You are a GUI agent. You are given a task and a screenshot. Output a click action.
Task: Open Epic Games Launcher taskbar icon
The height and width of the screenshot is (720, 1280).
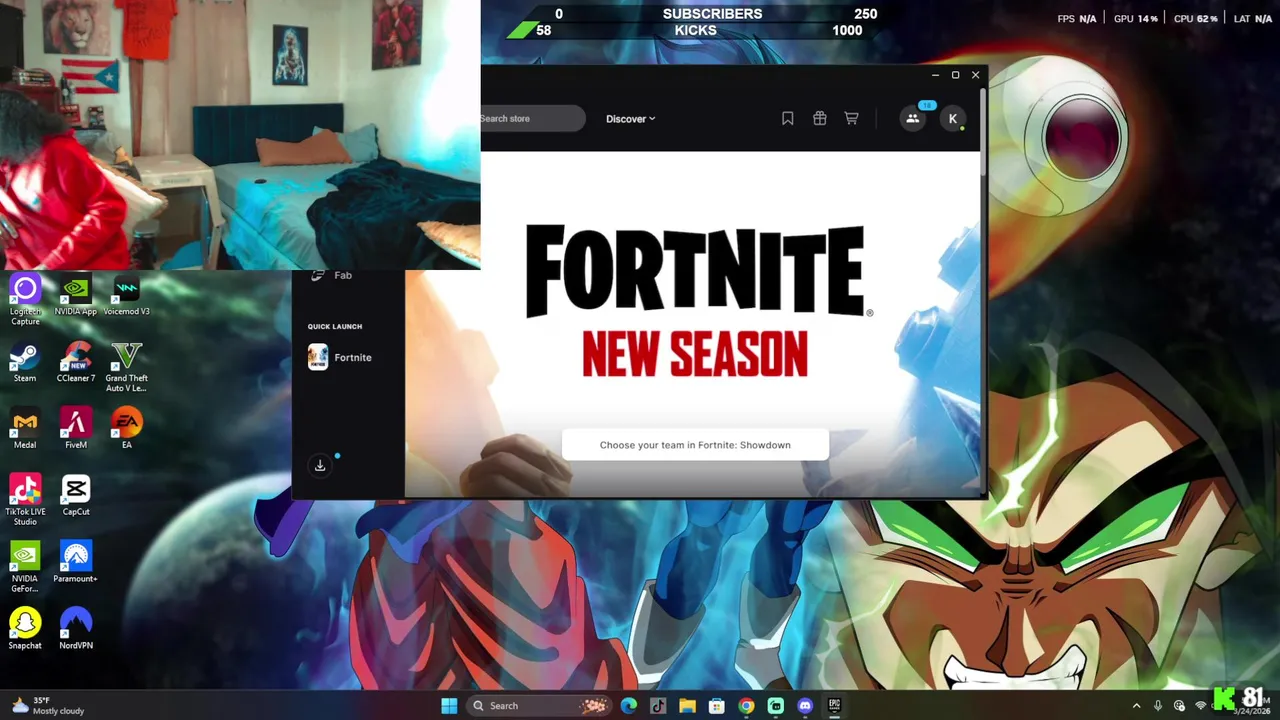click(834, 706)
